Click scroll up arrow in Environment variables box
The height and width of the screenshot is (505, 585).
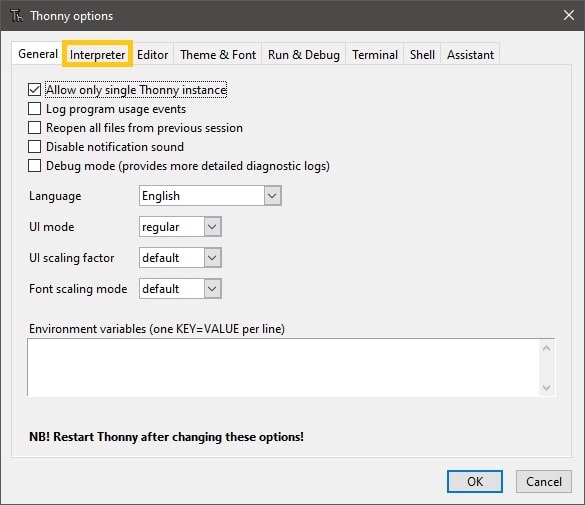point(547,348)
